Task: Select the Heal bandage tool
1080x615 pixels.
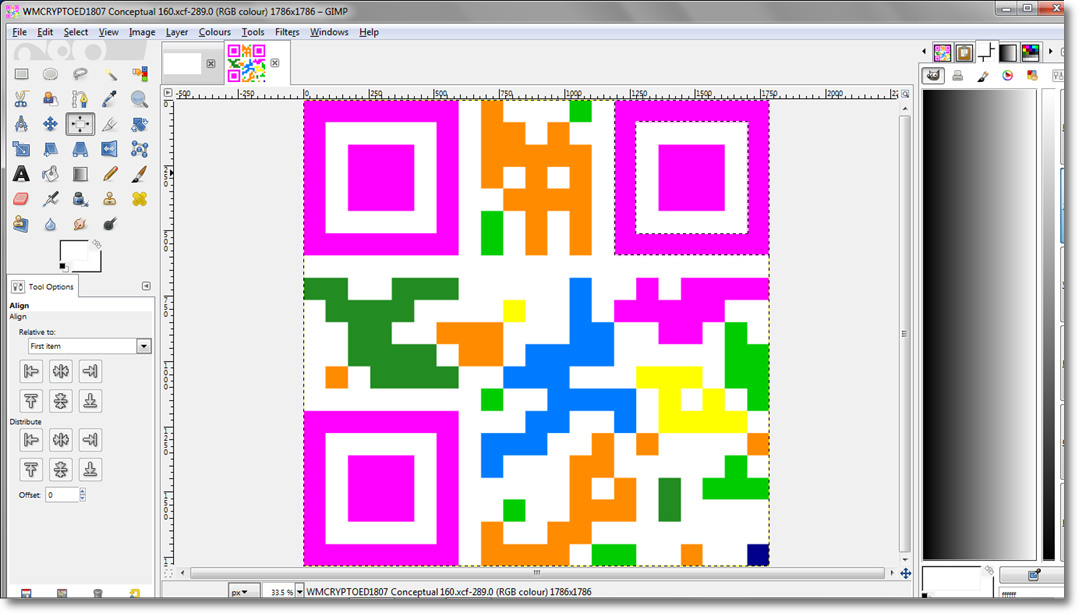Action: click(140, 199)
